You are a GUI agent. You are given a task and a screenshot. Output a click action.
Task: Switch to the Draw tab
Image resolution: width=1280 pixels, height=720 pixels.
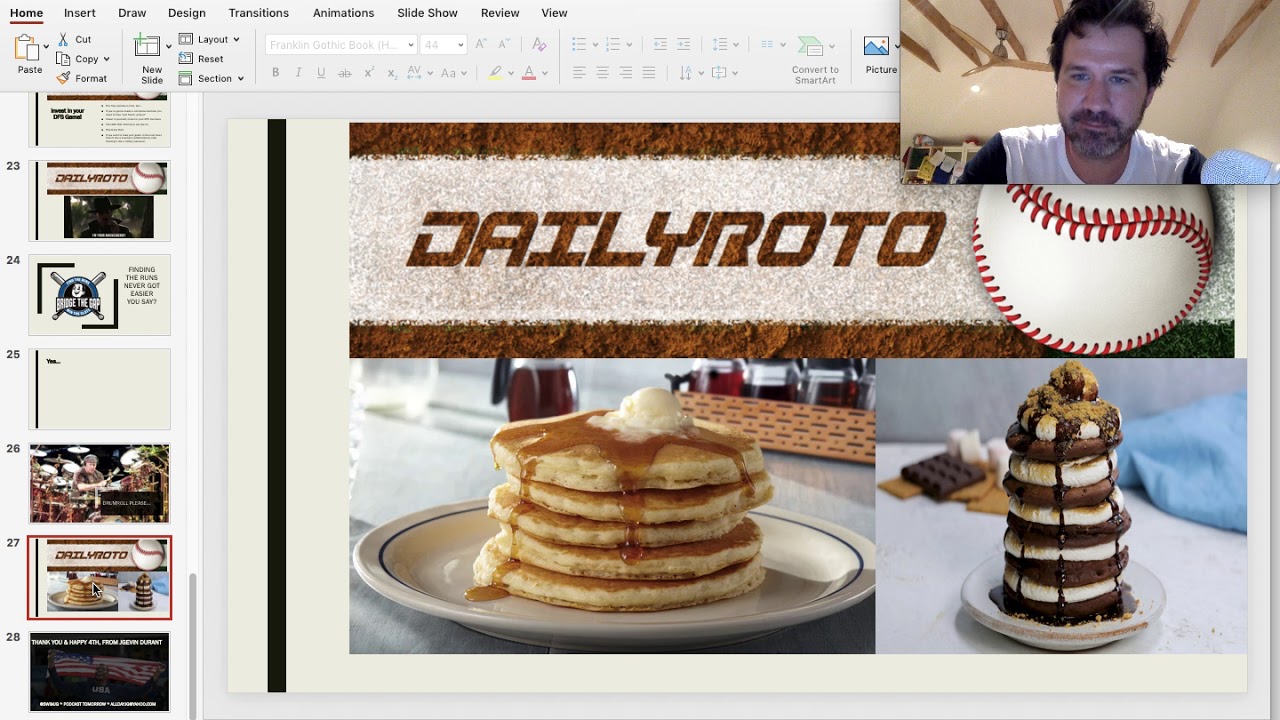[132, 13]
